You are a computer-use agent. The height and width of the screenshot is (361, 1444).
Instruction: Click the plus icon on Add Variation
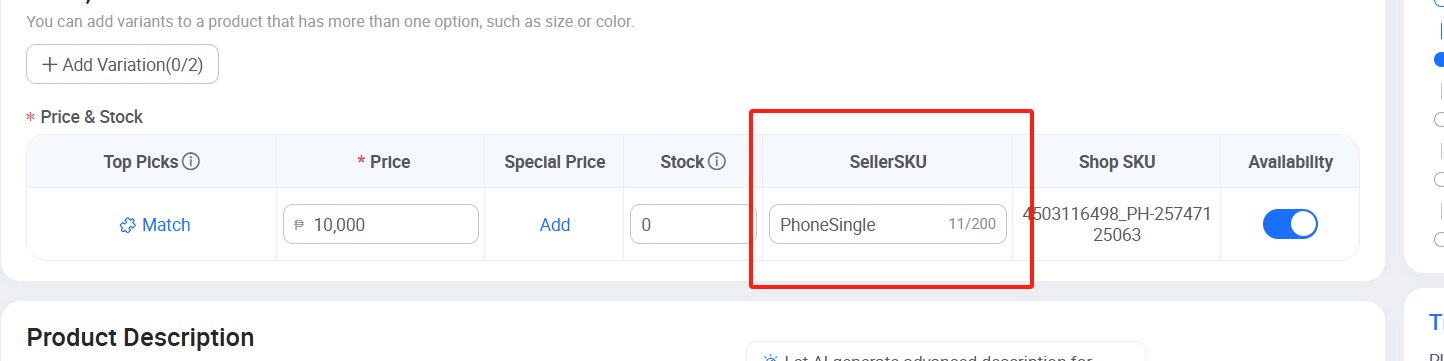click(49, 65)
